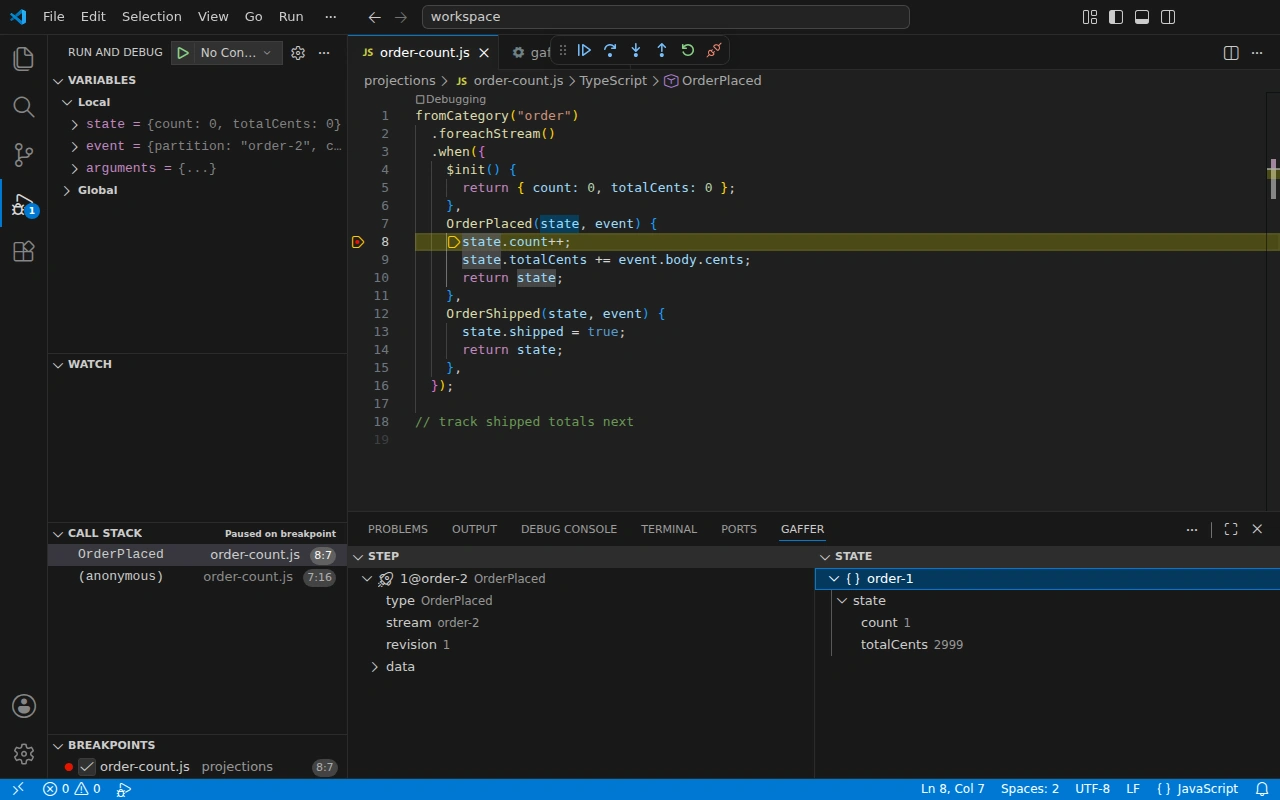Image resolution: width=1280 pixels, height=800 pixels.
Task: Switch to the Problems tab
Action: (398, 529)
